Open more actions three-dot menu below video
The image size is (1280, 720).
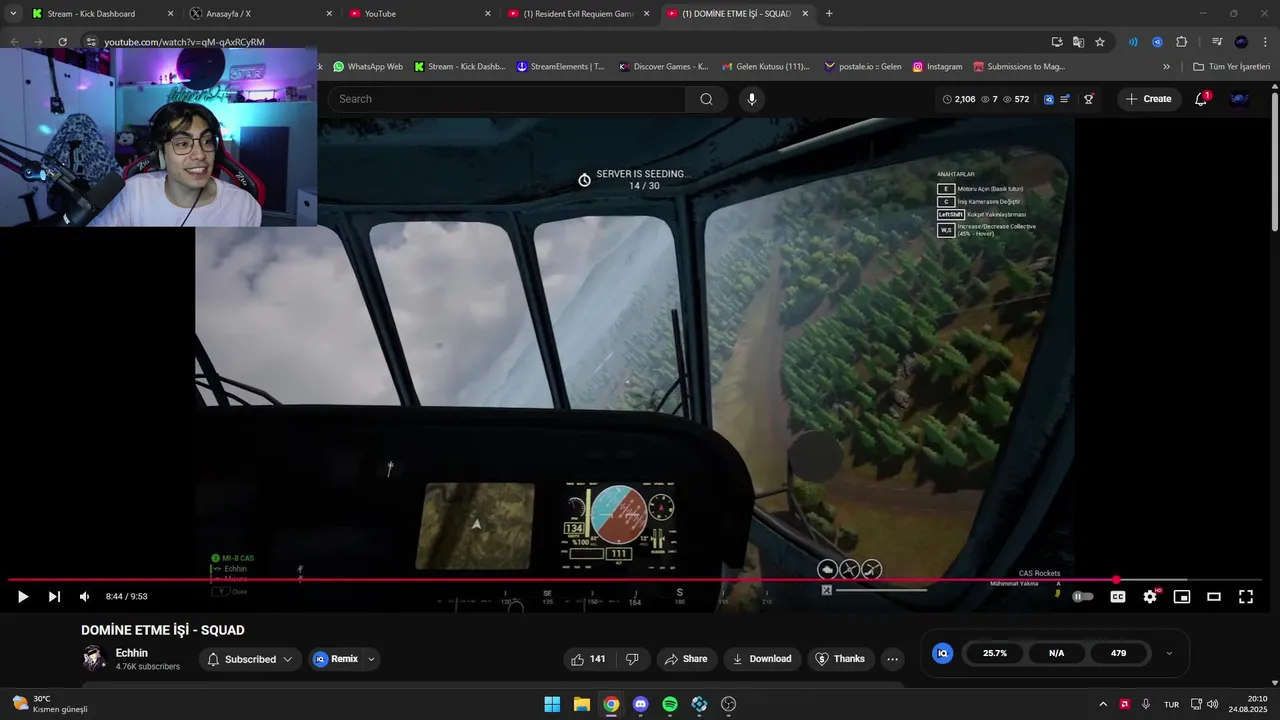point(893,659)
